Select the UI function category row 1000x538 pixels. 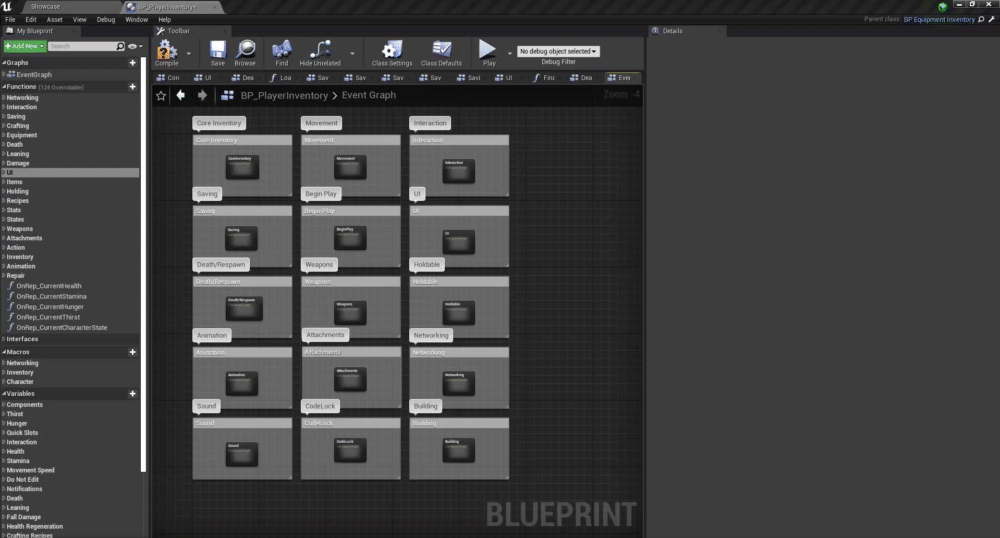[70, 173]
